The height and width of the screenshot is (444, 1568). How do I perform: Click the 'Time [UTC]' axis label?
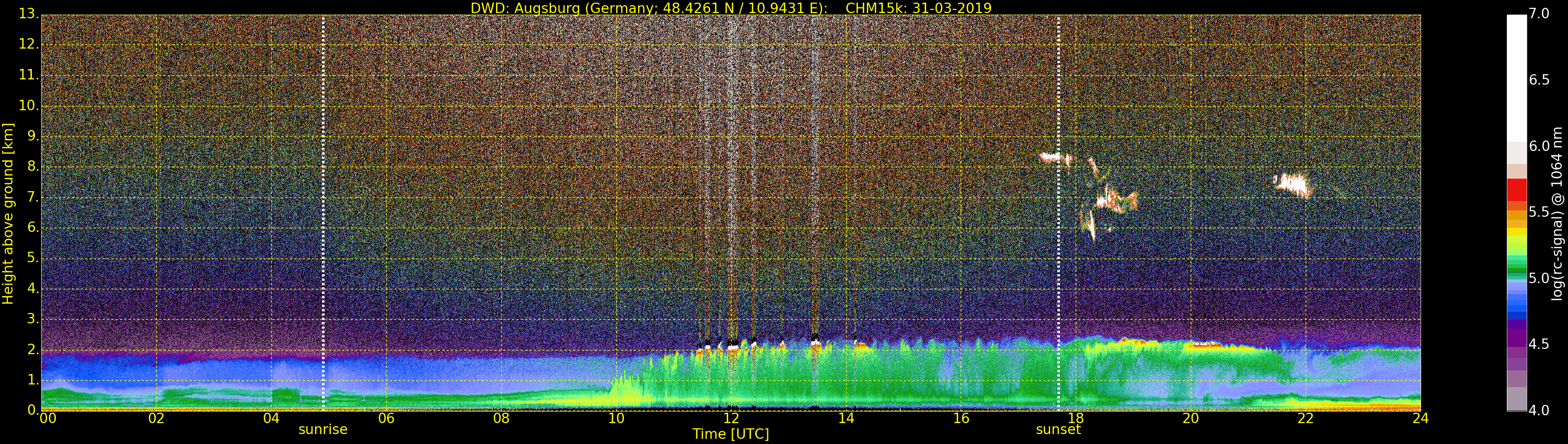pos(731,434)
